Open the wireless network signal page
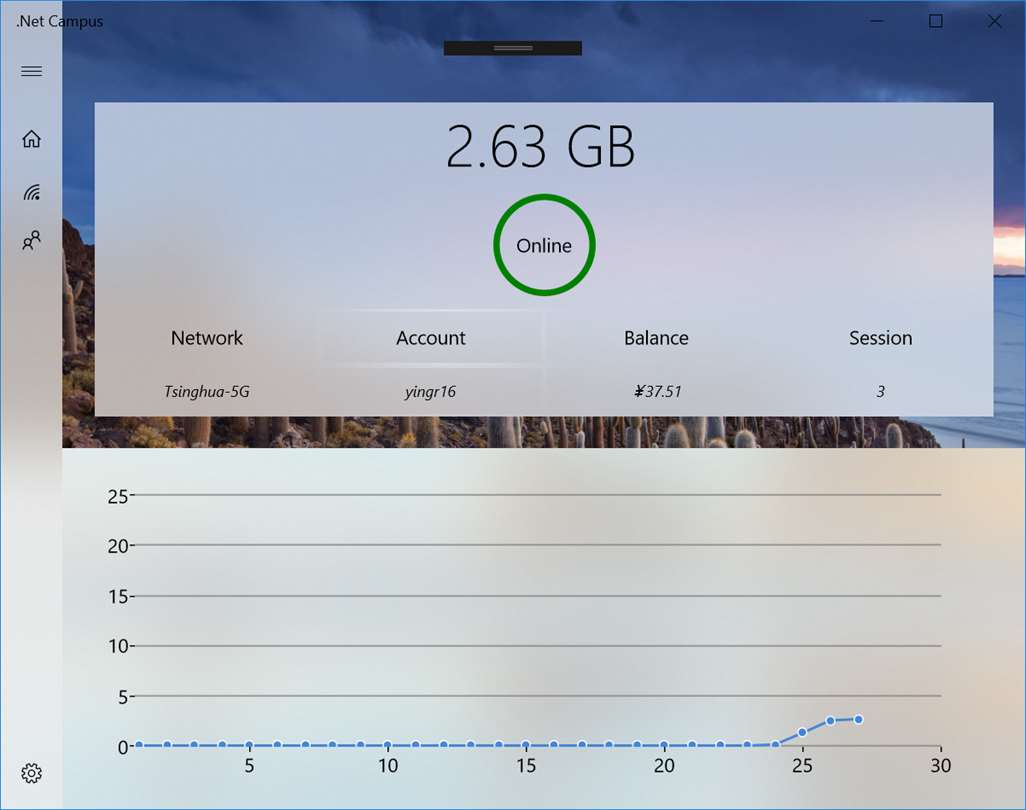 tap(31, 192)
